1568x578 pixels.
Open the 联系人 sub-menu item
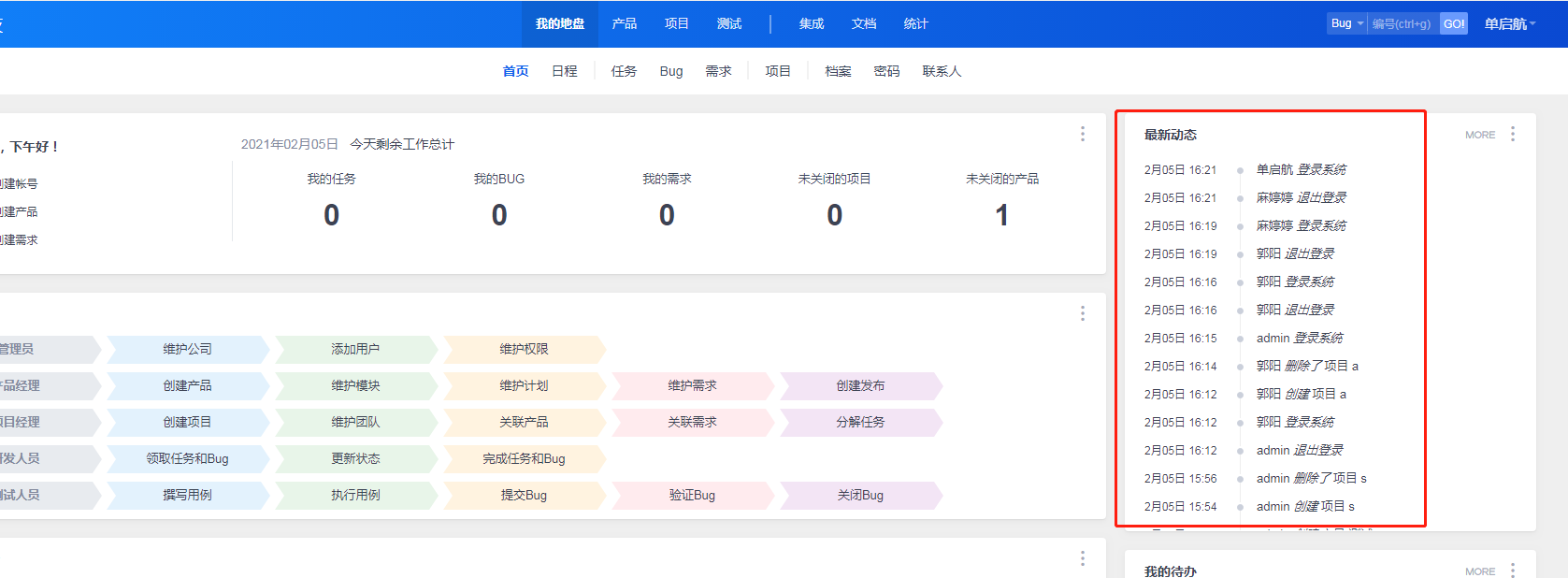pyautogui.click(x=942, y=71)
